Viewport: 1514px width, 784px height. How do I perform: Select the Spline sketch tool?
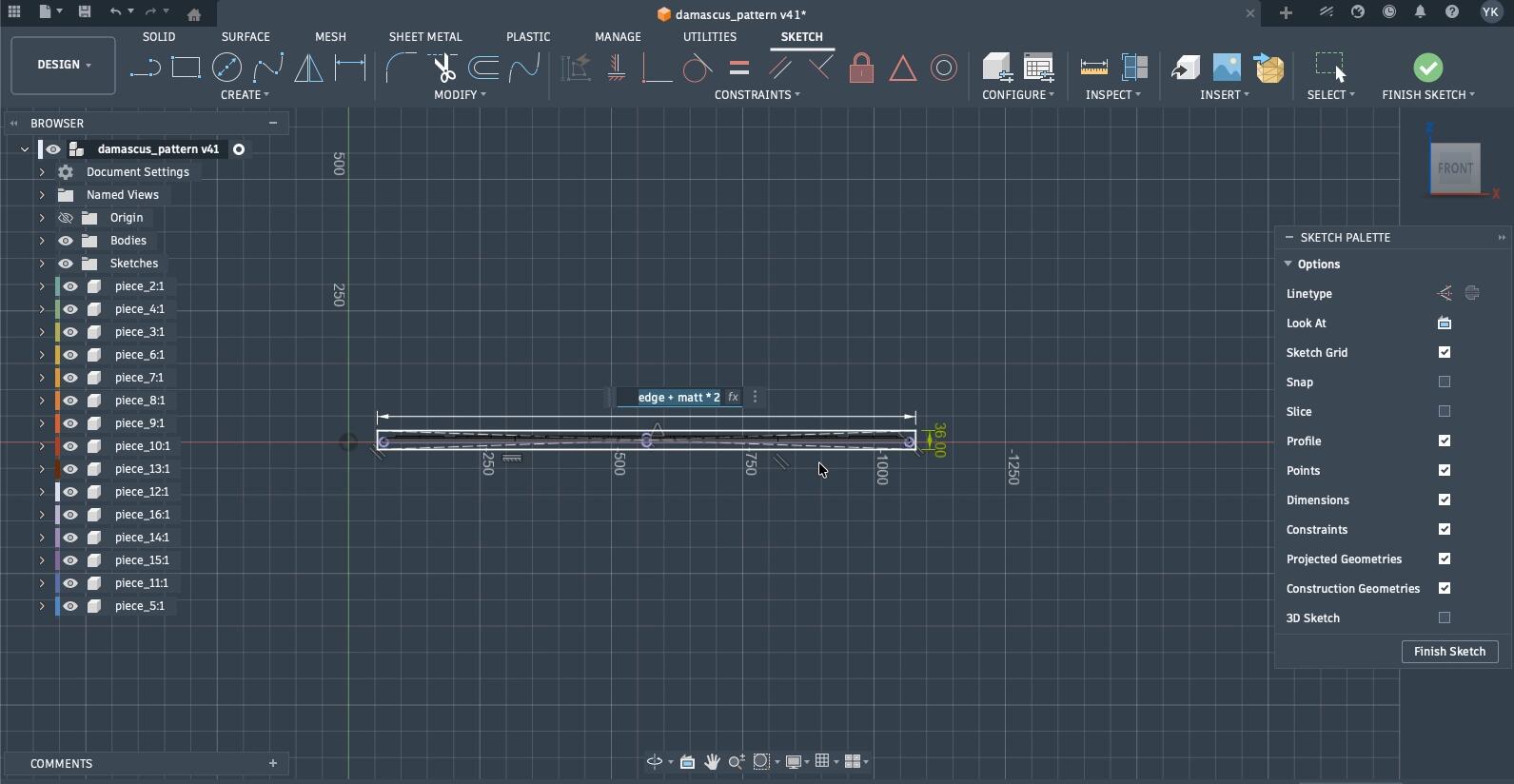(x=267, y=68)
